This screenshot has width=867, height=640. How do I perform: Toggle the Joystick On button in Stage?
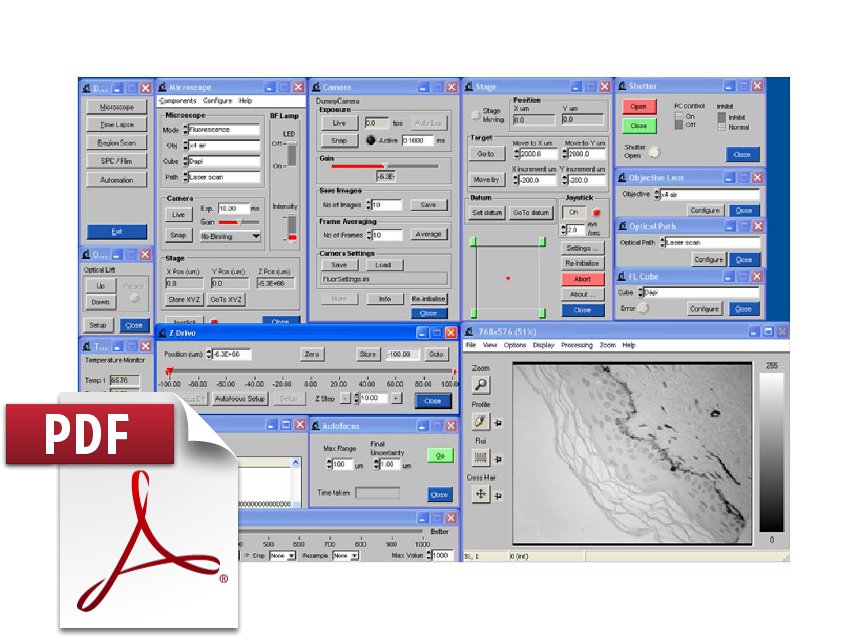tap(574, 212)
